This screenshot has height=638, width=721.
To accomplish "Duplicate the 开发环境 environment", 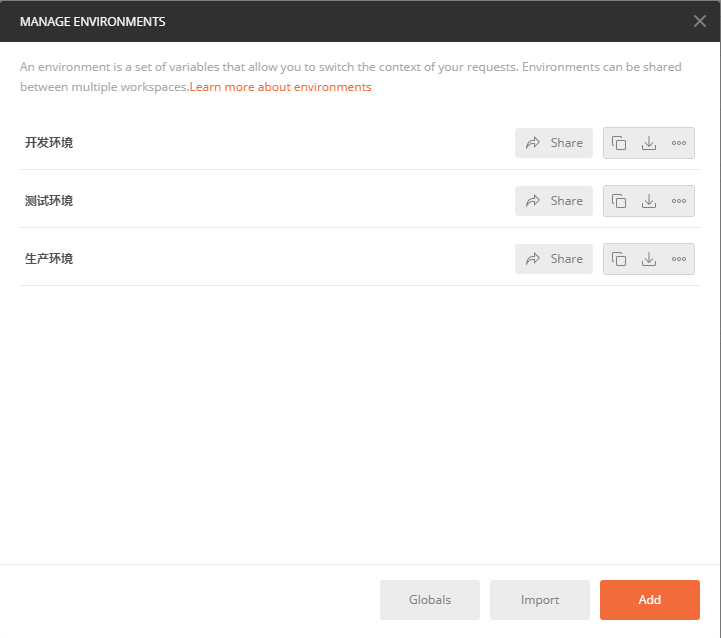I will [619, 143].
